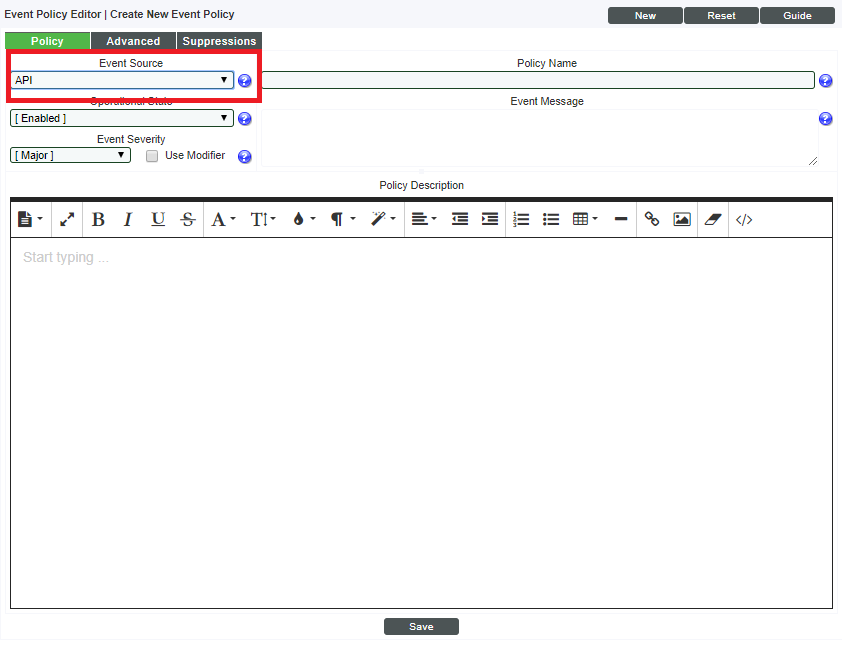Viewport: 844px width, 647px height.
Task: Toggle bold formatting in editor toolbar
Action: click(x=98, y=219)
